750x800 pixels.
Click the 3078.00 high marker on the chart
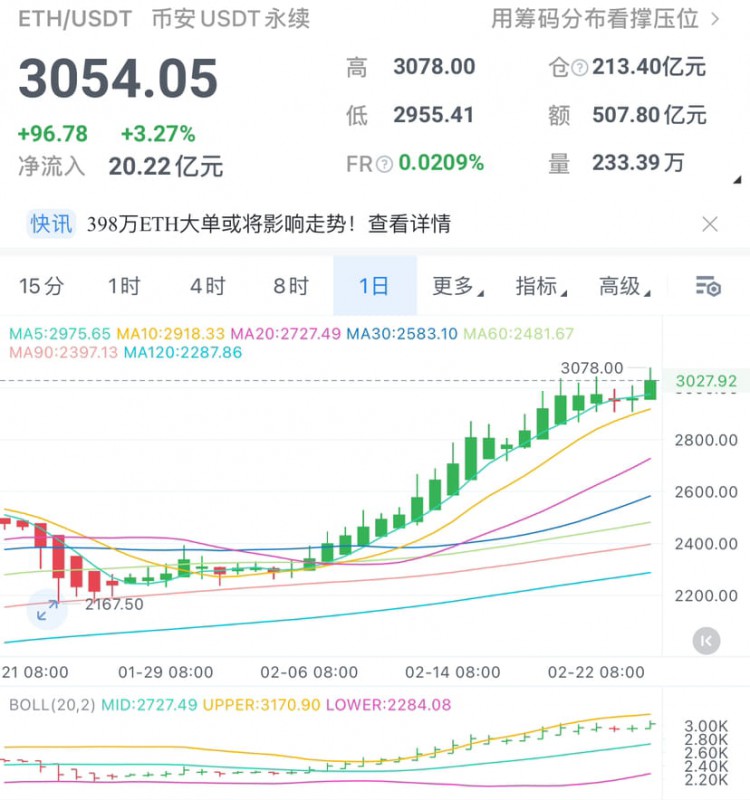(592, 368)
